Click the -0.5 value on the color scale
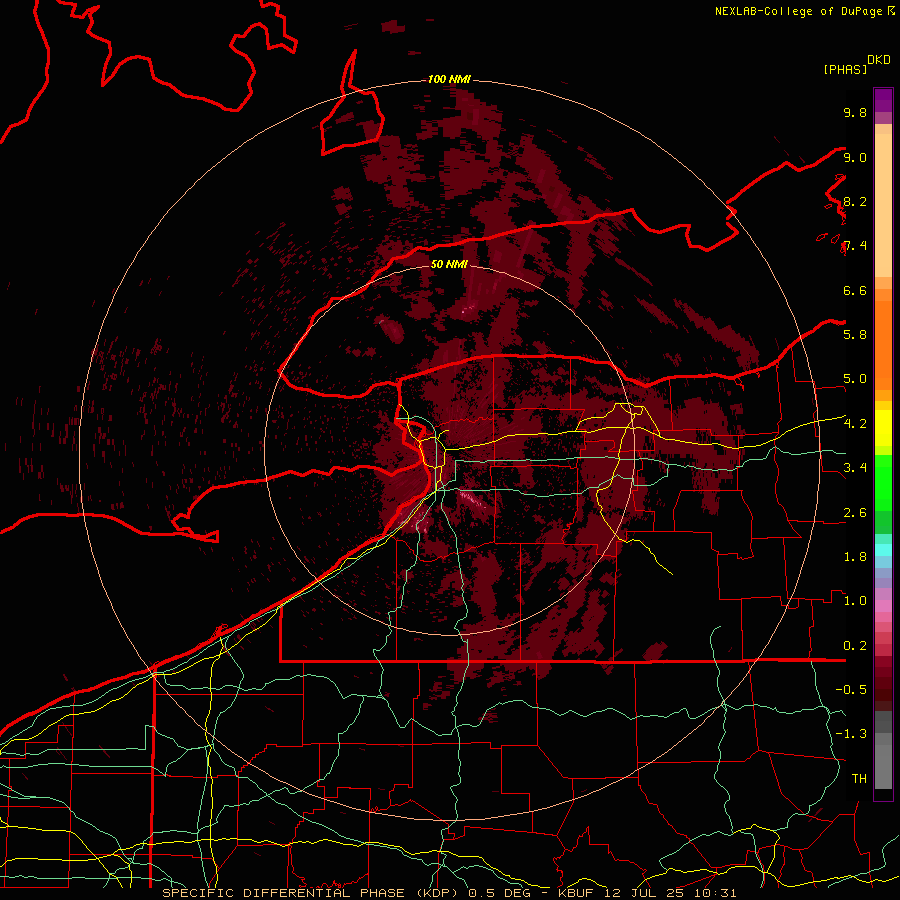The height and width of the screenshot is (900, 900). [x=851, y=689]
